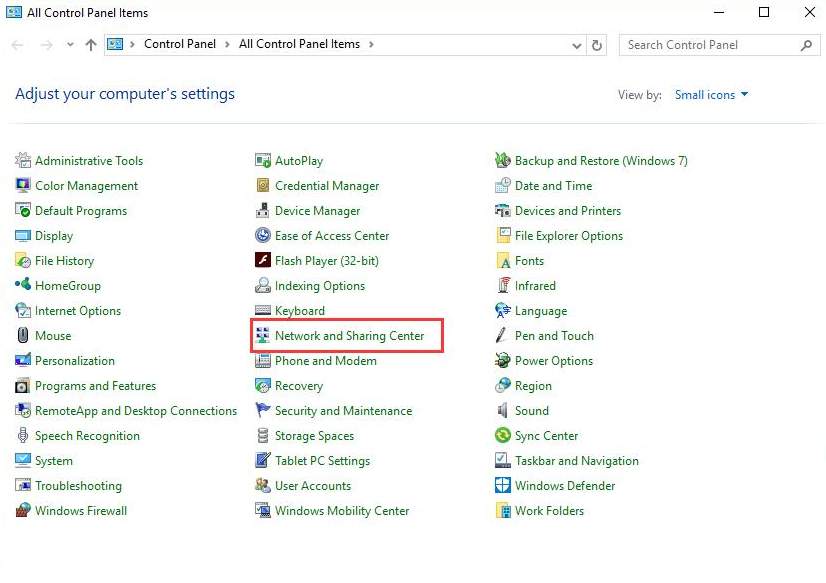Open the Backup and Restore icon
826x583 pixels.
[503, 160]
